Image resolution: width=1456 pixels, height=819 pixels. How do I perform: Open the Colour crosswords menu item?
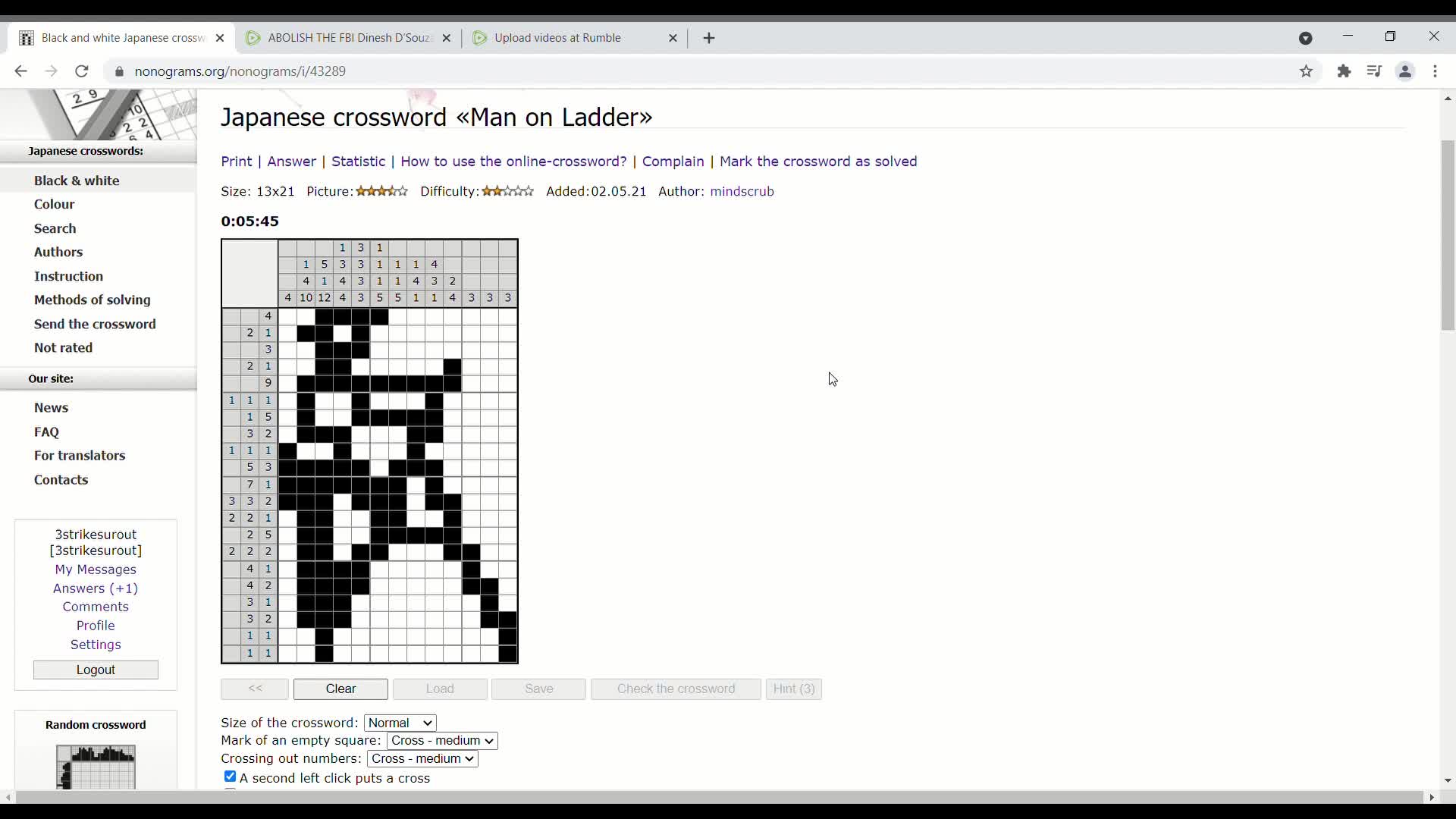tap(54, 205)
